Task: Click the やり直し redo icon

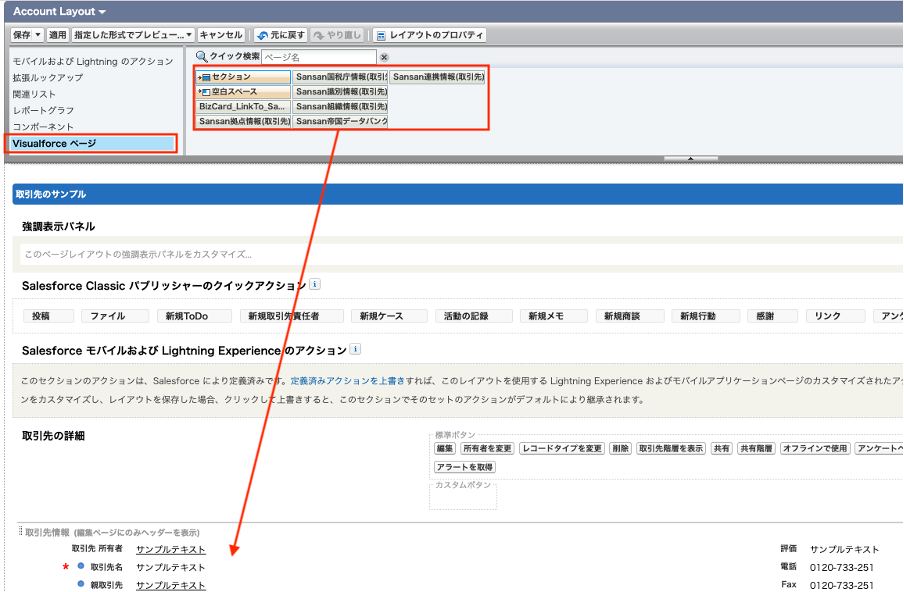Action: [x=319, y=36]
